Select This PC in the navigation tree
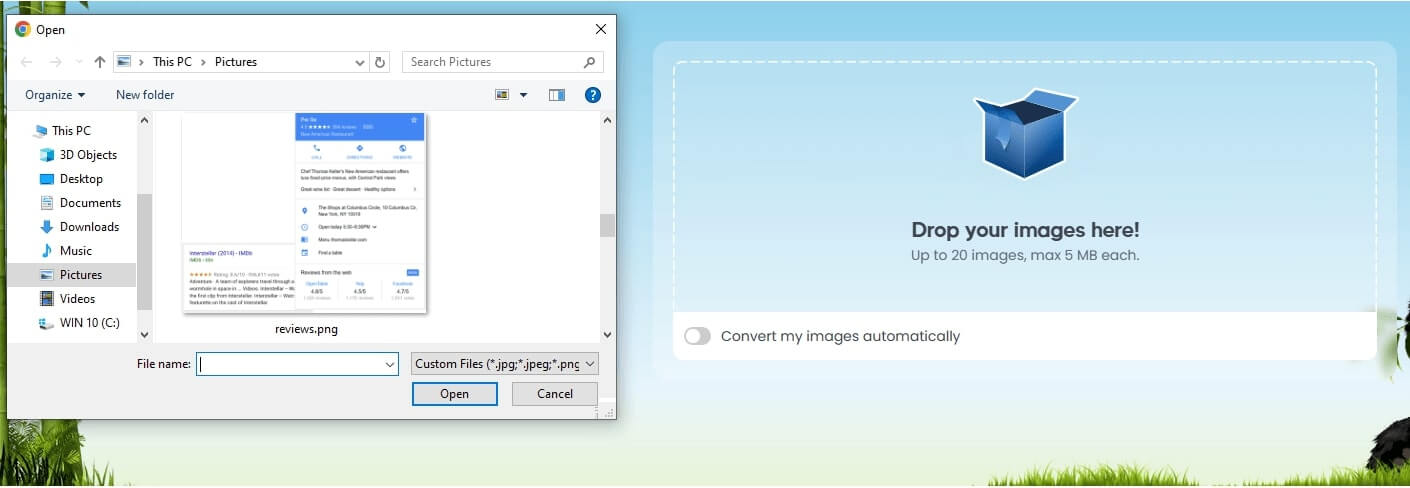 [x=71, y=131]
